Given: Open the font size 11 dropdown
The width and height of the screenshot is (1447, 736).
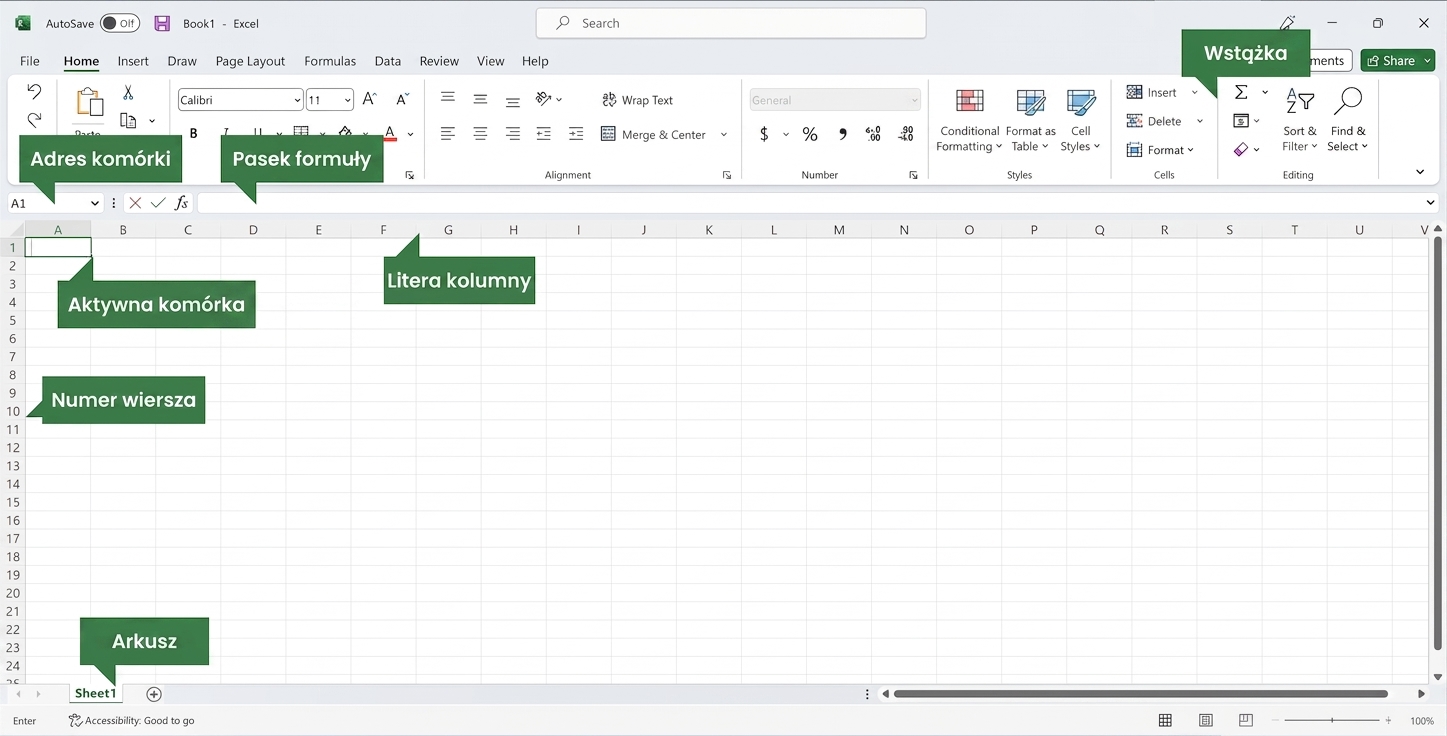Looking at the screenshot, I should coord(347,100).
